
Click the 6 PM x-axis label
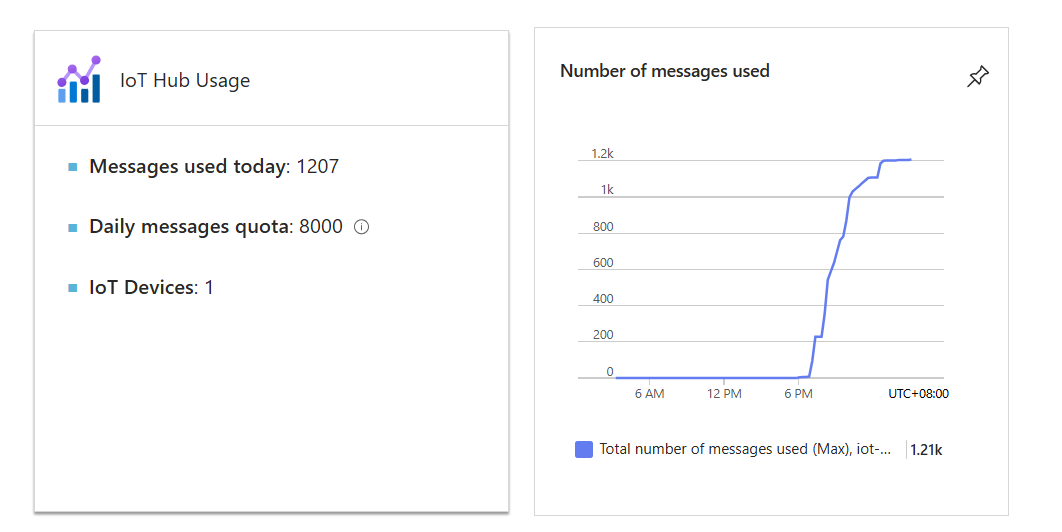798,394
